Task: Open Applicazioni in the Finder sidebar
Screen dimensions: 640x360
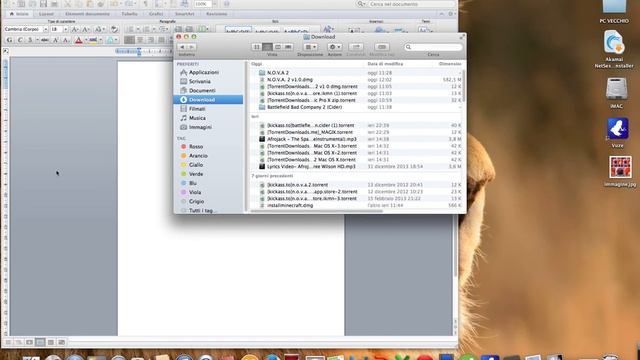Action: point(203,72)
